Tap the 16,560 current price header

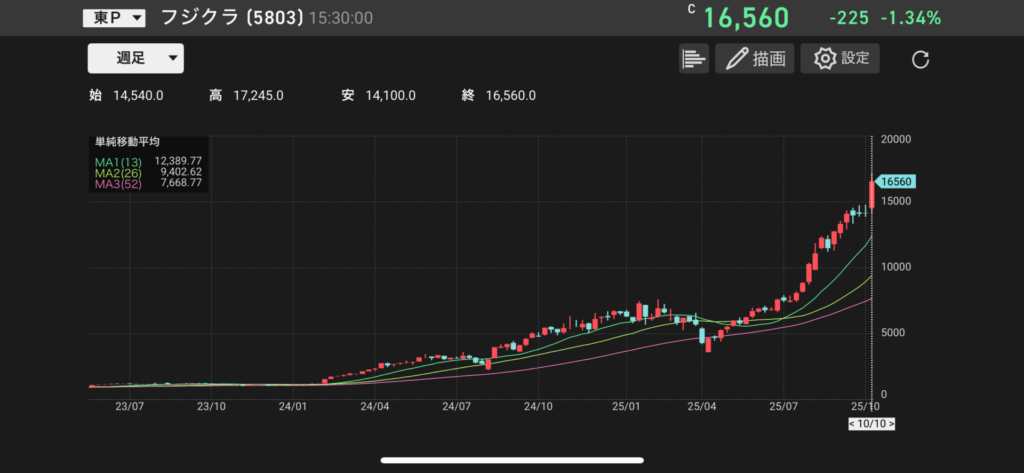coord(745,18)
